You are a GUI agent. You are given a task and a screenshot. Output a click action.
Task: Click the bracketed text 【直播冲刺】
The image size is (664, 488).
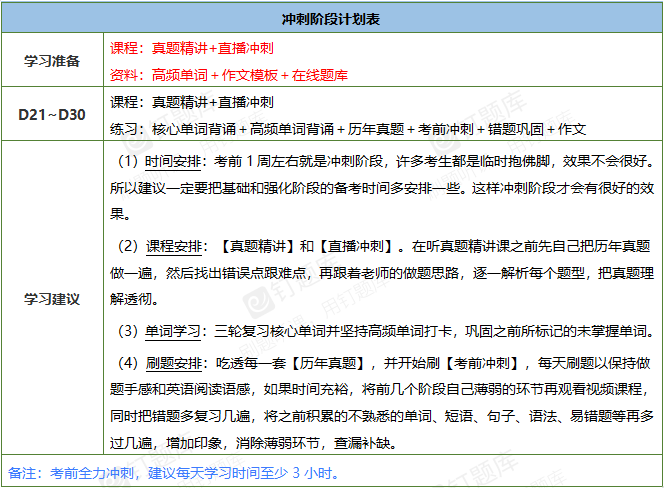[x=356, y=246]
